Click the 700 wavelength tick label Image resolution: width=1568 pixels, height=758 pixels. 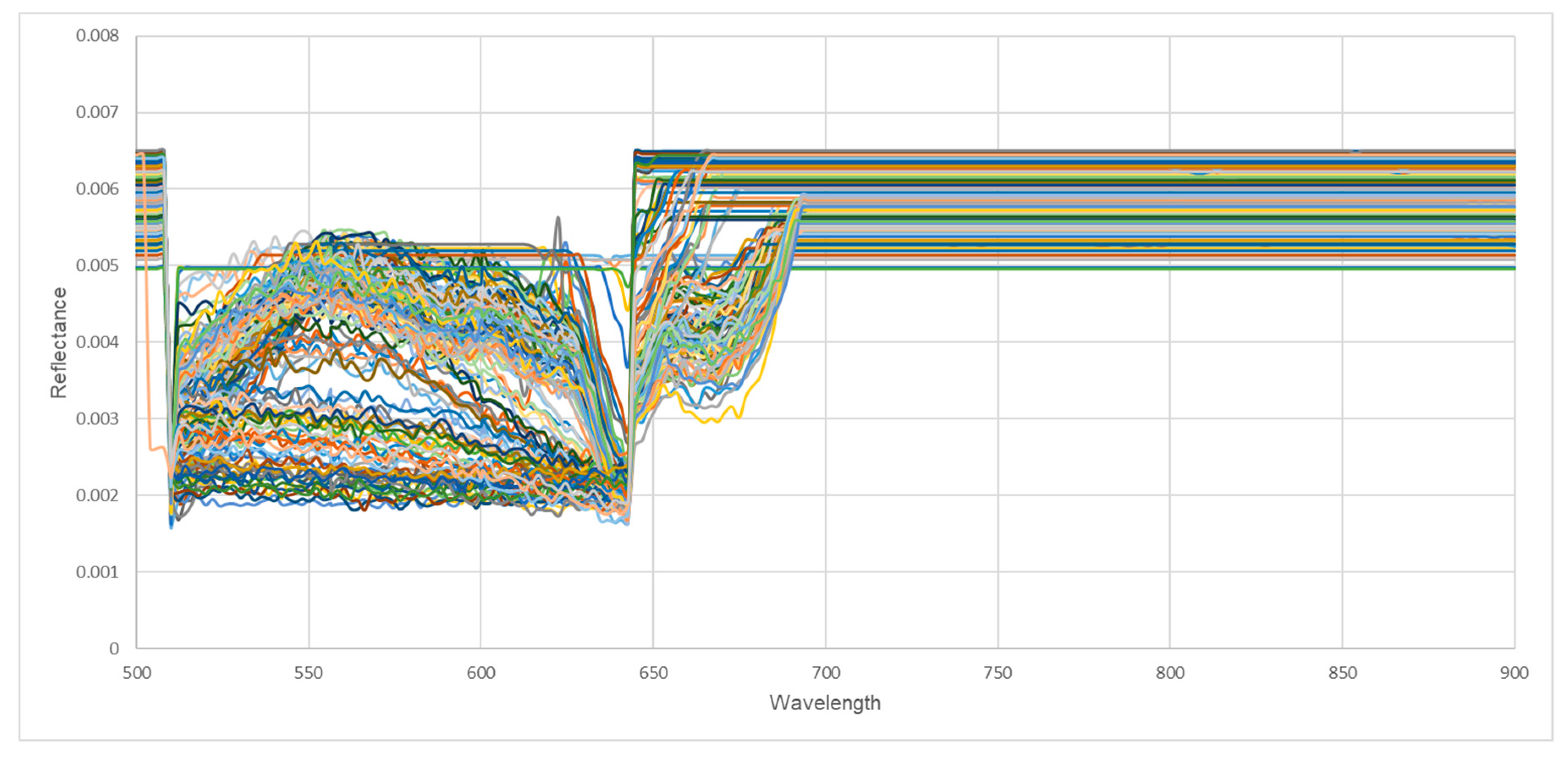826,673
